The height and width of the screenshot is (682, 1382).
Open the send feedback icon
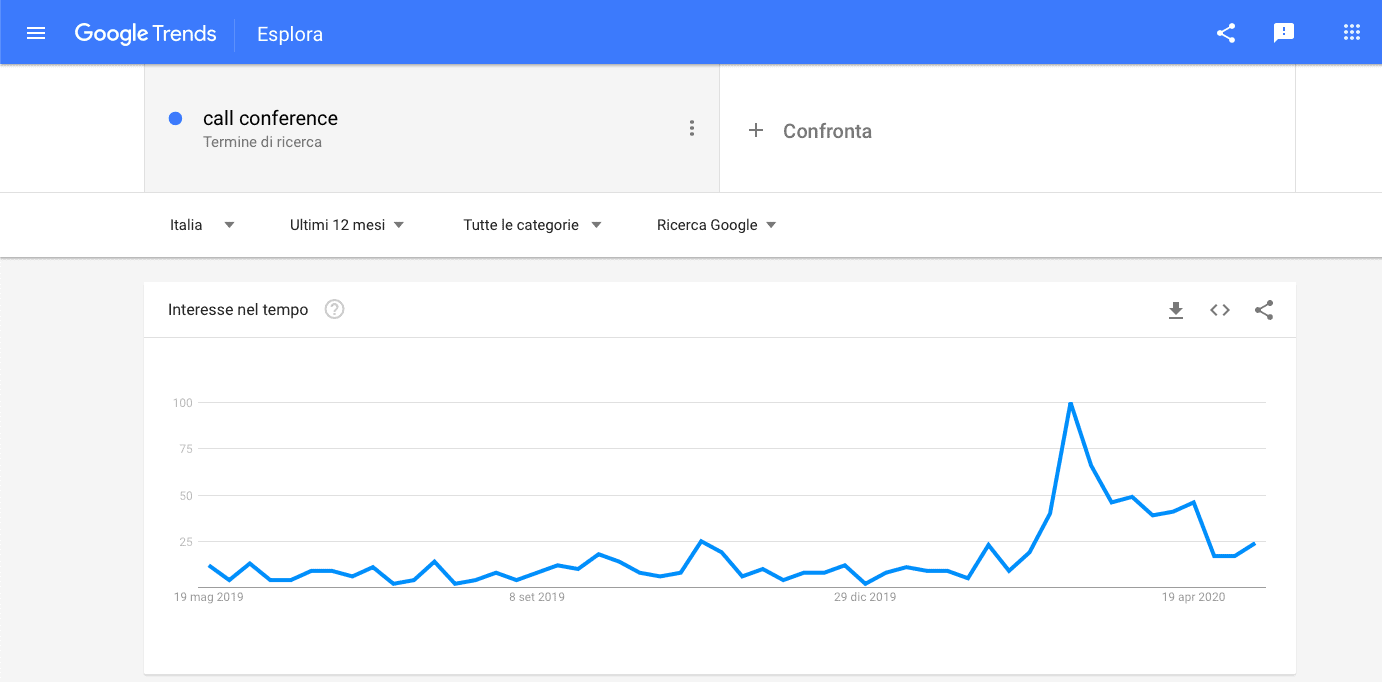coord(1284,33)
